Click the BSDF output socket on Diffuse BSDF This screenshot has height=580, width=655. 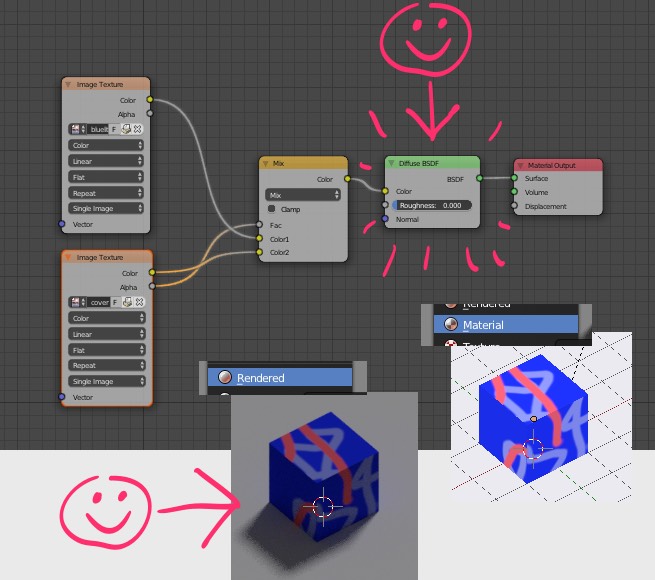coord(480,178)
